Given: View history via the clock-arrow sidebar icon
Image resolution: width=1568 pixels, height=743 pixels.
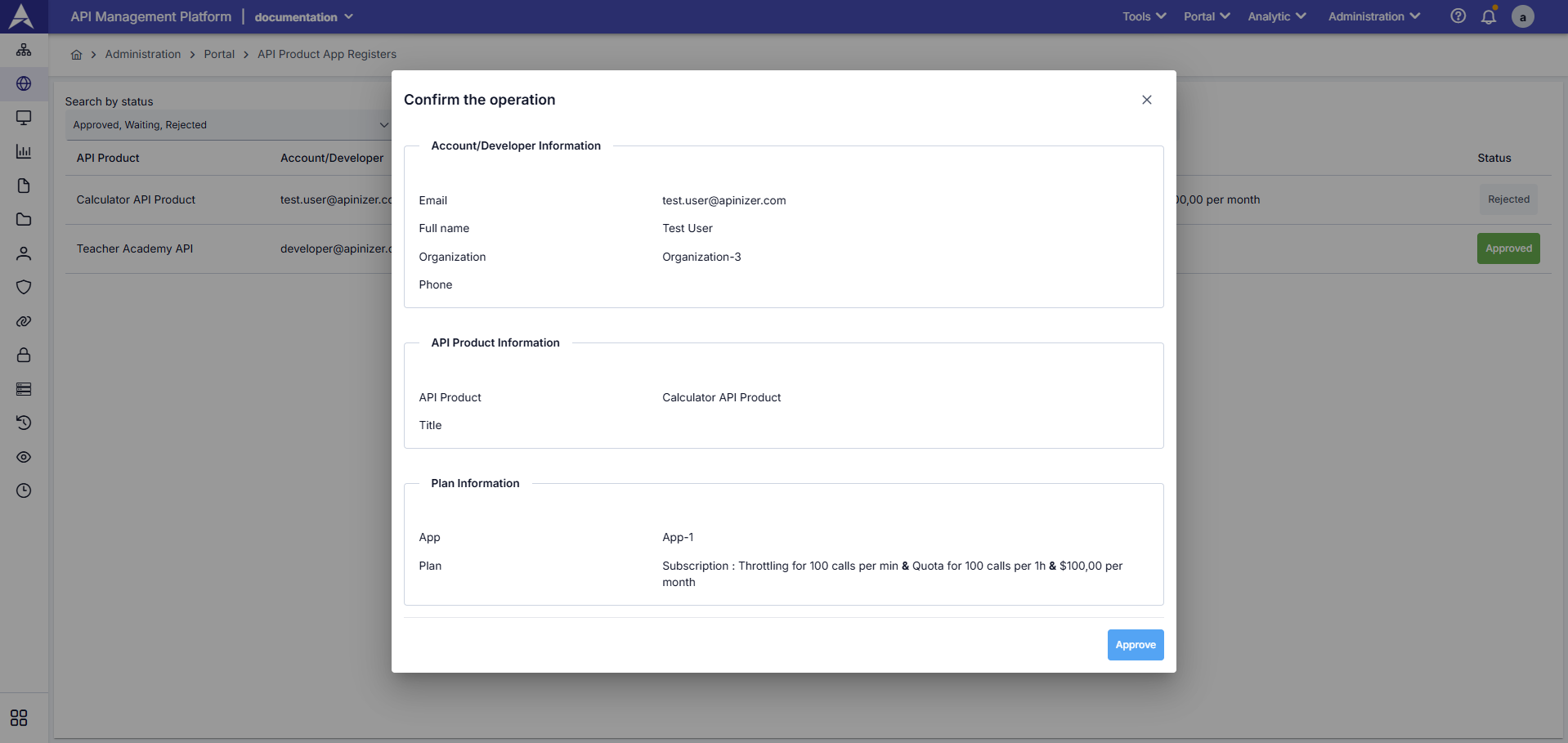Looking at the screenshot, I should 24,423.
